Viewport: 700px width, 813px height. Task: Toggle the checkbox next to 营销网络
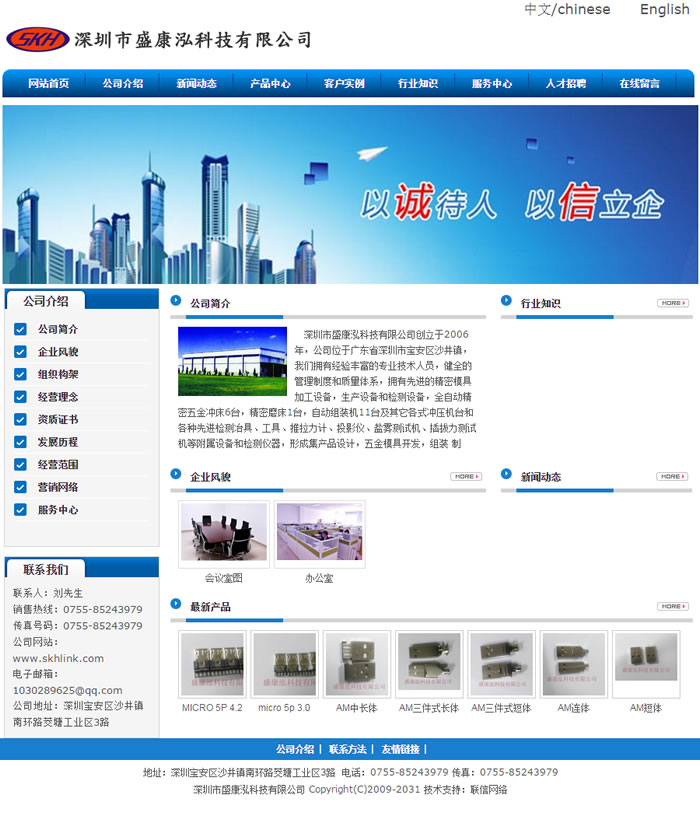tap(20, 487)
